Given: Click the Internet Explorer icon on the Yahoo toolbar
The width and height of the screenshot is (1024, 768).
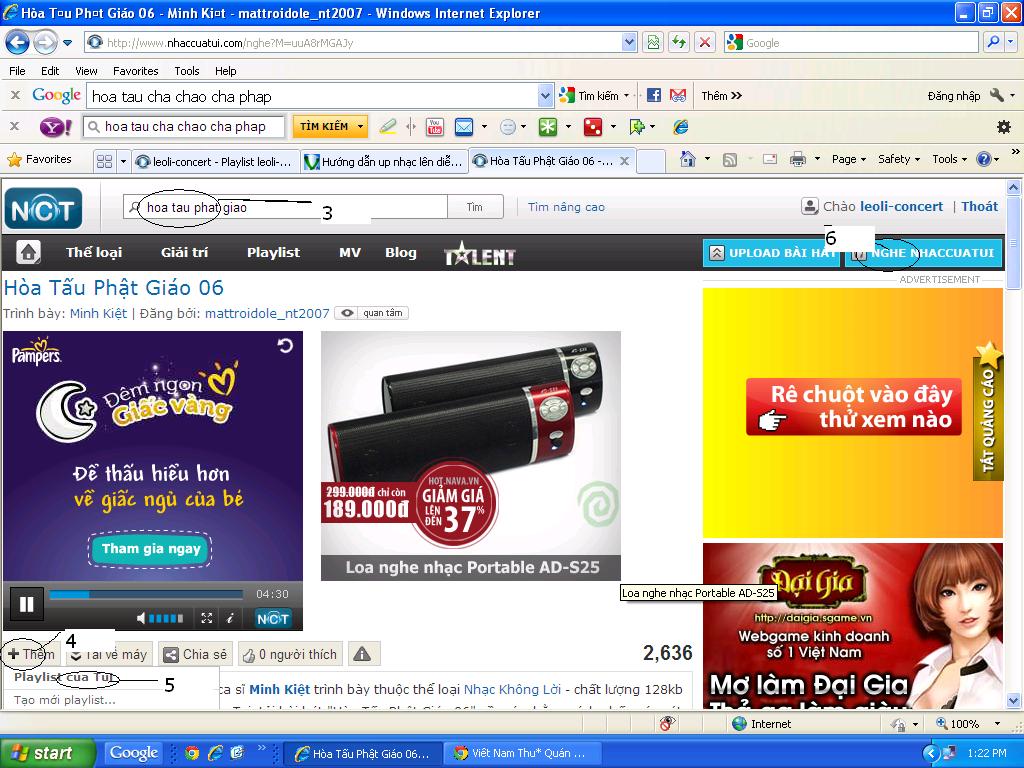Looking at the screenshot, I should (x=680, y=127).
